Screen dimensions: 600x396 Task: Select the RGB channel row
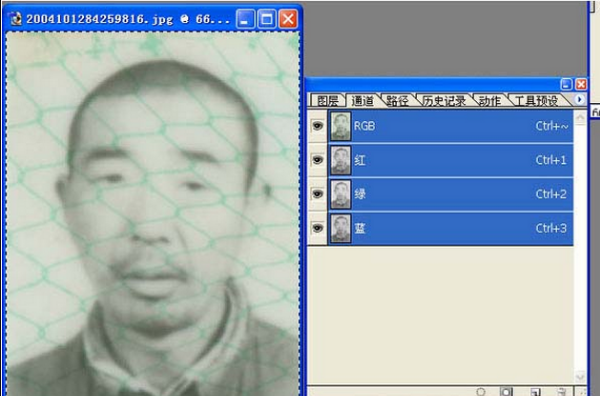pos(450,126)
